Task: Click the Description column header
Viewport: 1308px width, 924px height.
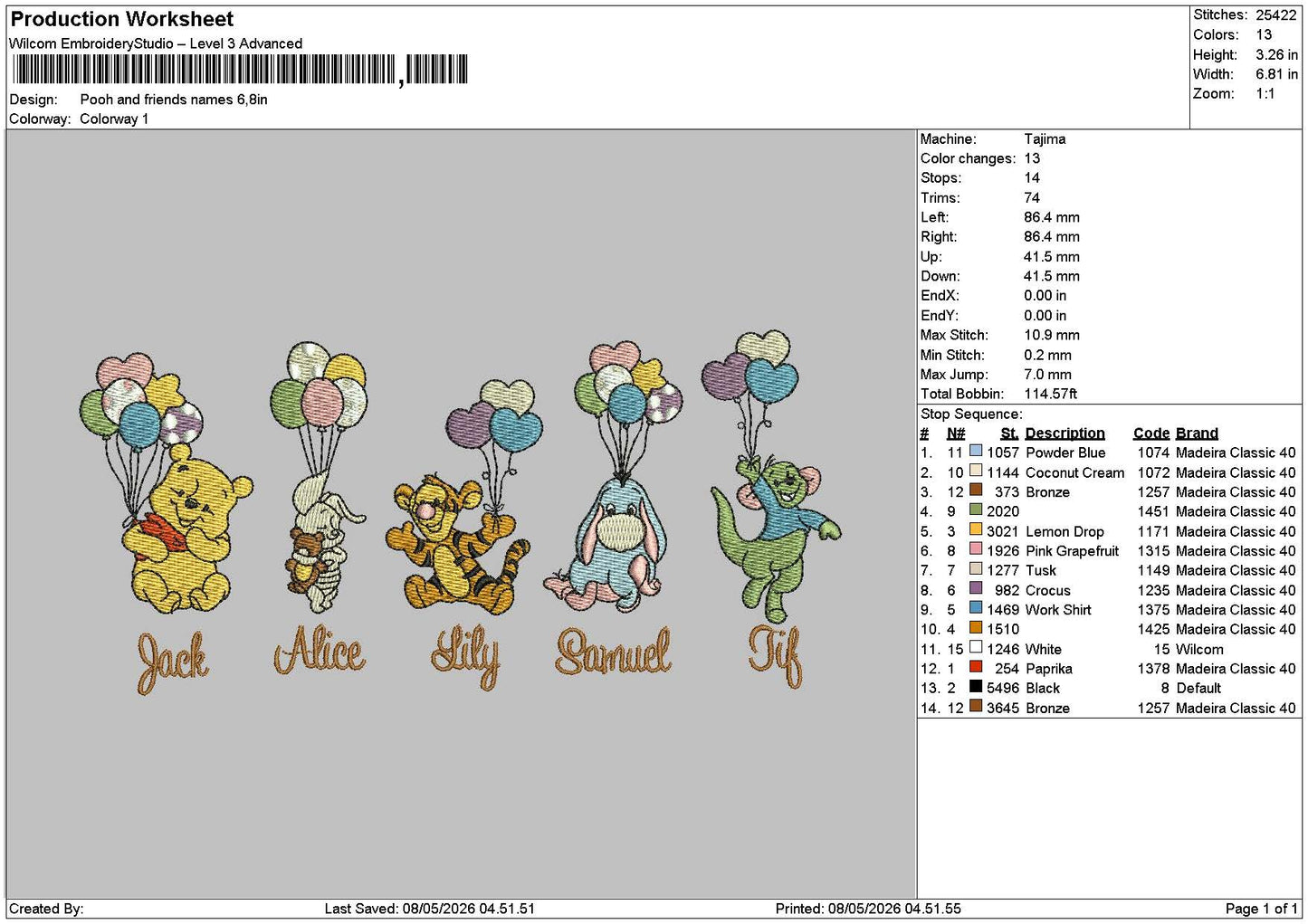Action: (x=1065, y=433)
